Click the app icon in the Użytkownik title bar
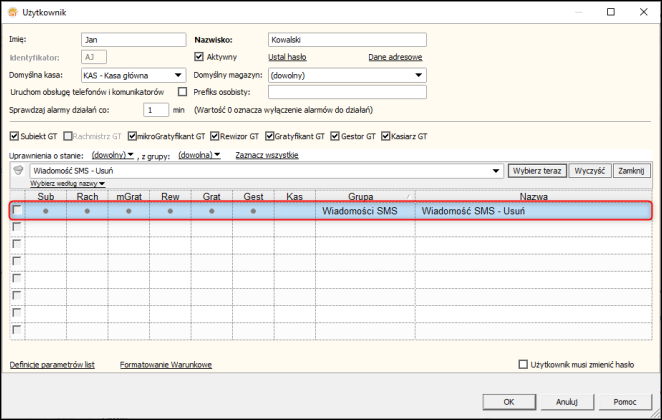 coord(13,12)
